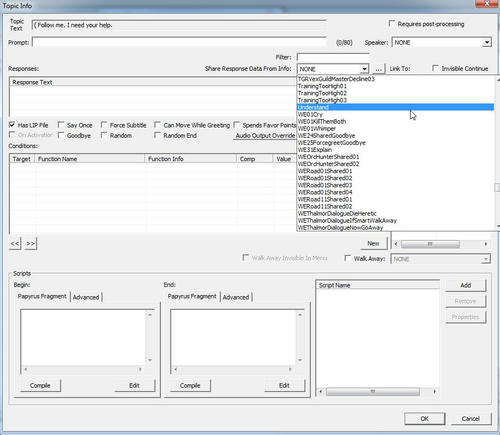Viewport: 500px width, 435px height.
Task: Open the End Papyrus Fragment tab
Action: [x=192, y=296]
